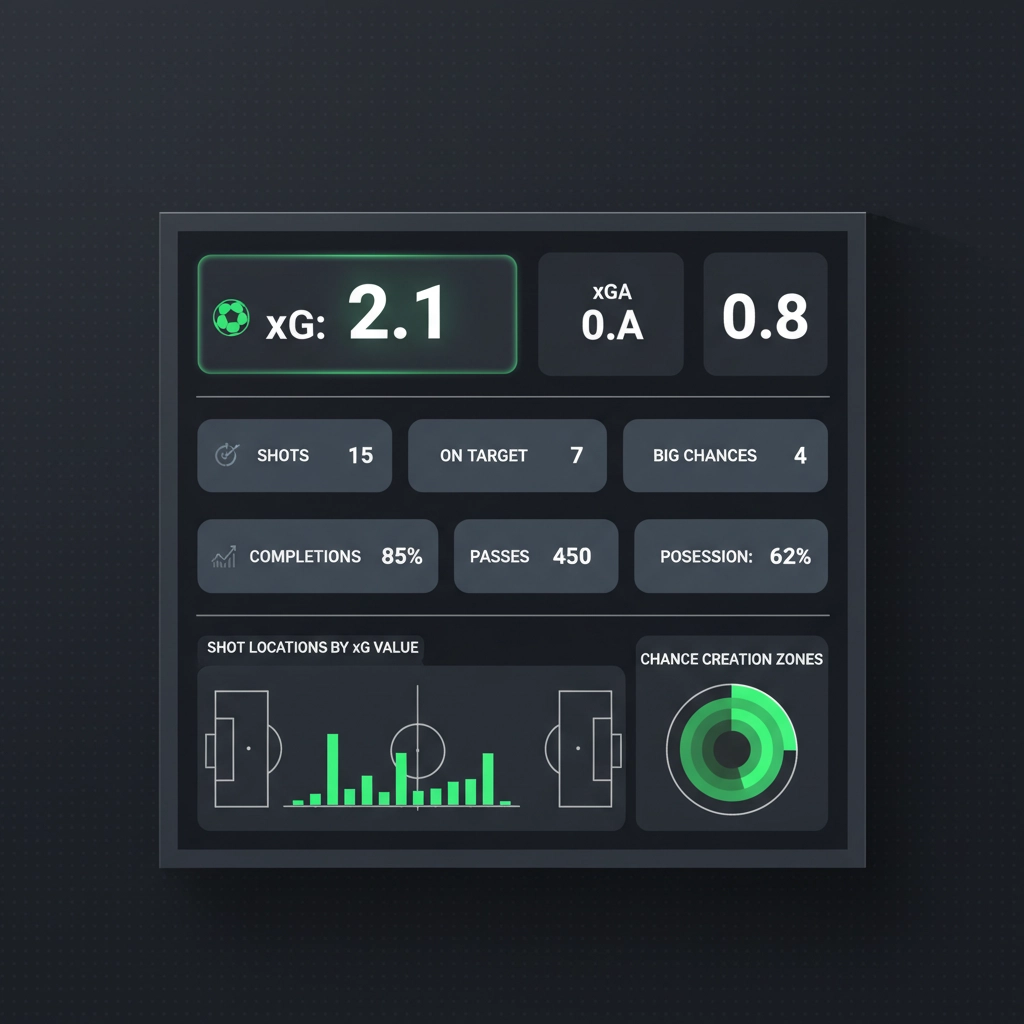Click the tallest green bar in the shot chart
This screenshot has height=1024, width=1024.
[333, 769]
